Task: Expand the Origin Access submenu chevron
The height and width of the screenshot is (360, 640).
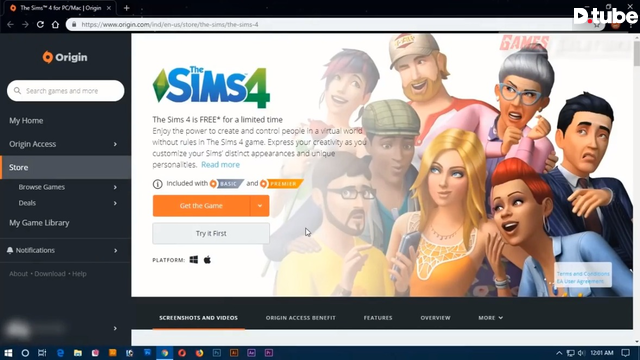Action: [x=115, y=144]
